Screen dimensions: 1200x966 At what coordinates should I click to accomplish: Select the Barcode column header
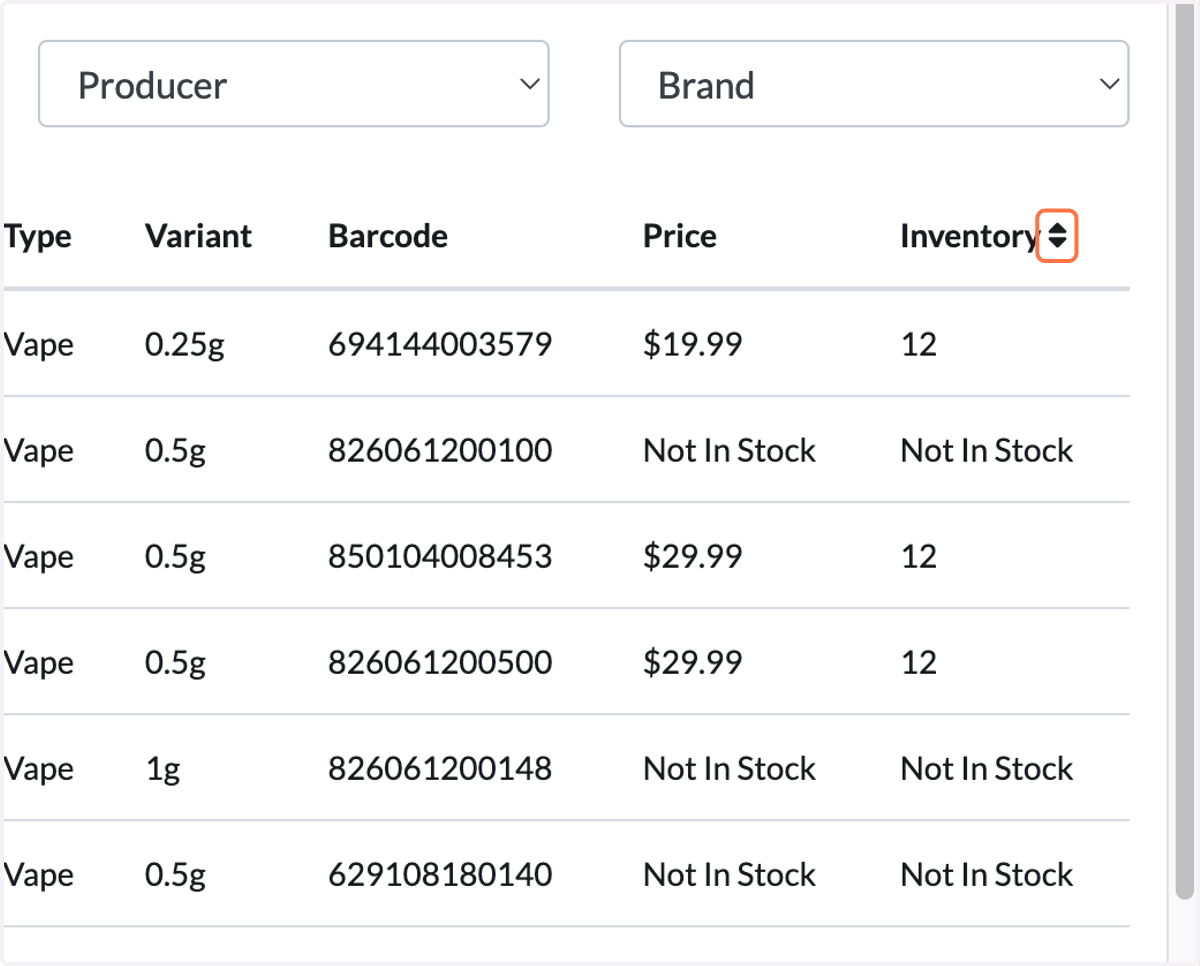pos(388,236)
